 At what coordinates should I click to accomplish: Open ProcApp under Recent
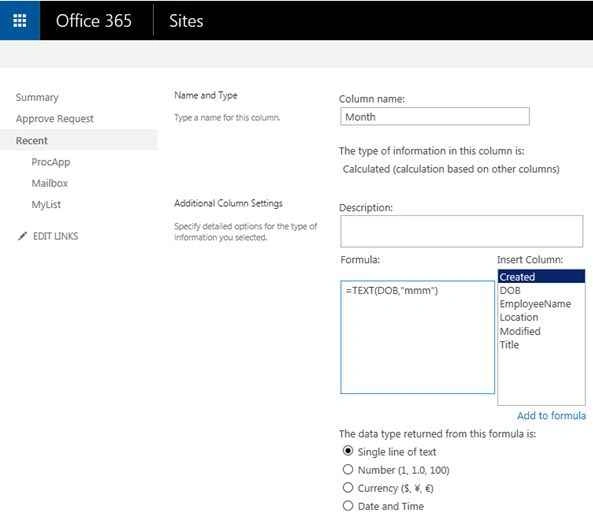[51, 162]
